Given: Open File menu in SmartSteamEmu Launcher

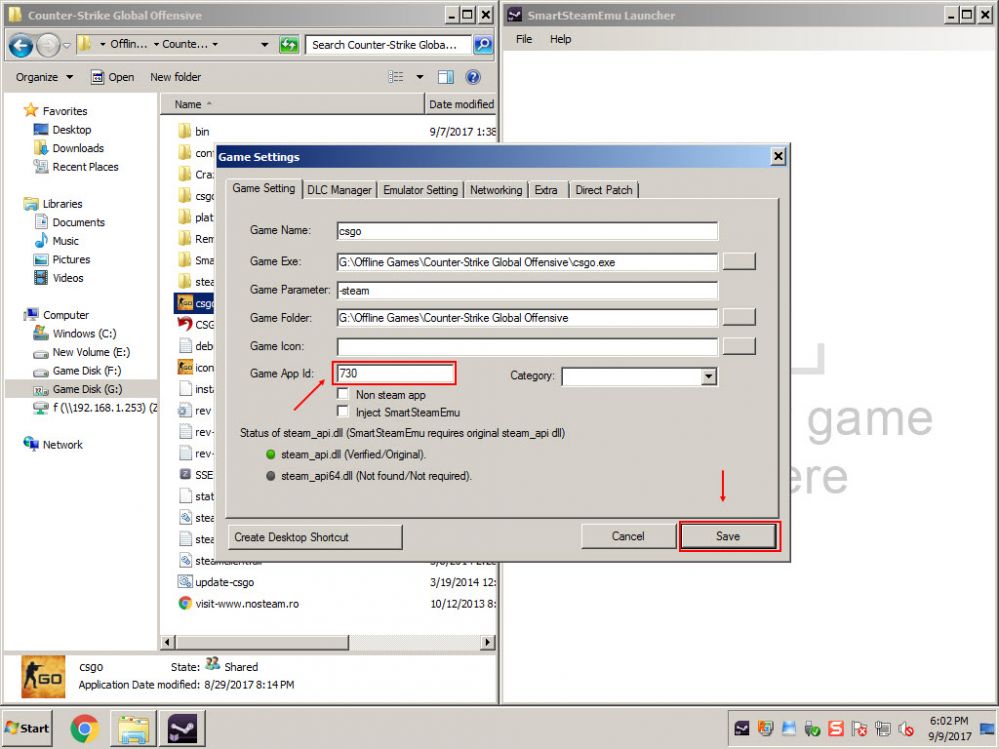Looking at the screenshot, I should coord(524,39).
